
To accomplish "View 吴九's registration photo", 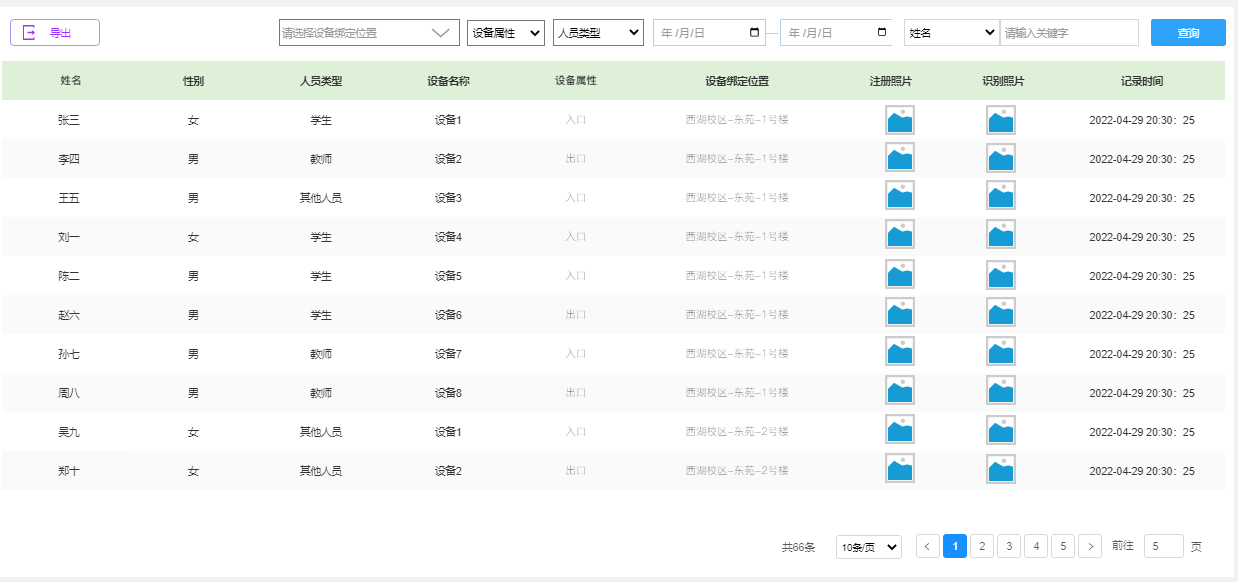I will point(900,430).
